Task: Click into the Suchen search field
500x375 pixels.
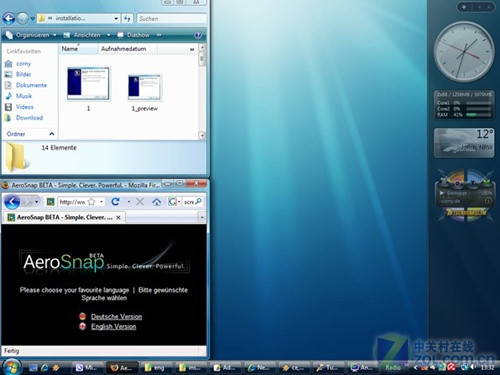Action: pos(171,18)
